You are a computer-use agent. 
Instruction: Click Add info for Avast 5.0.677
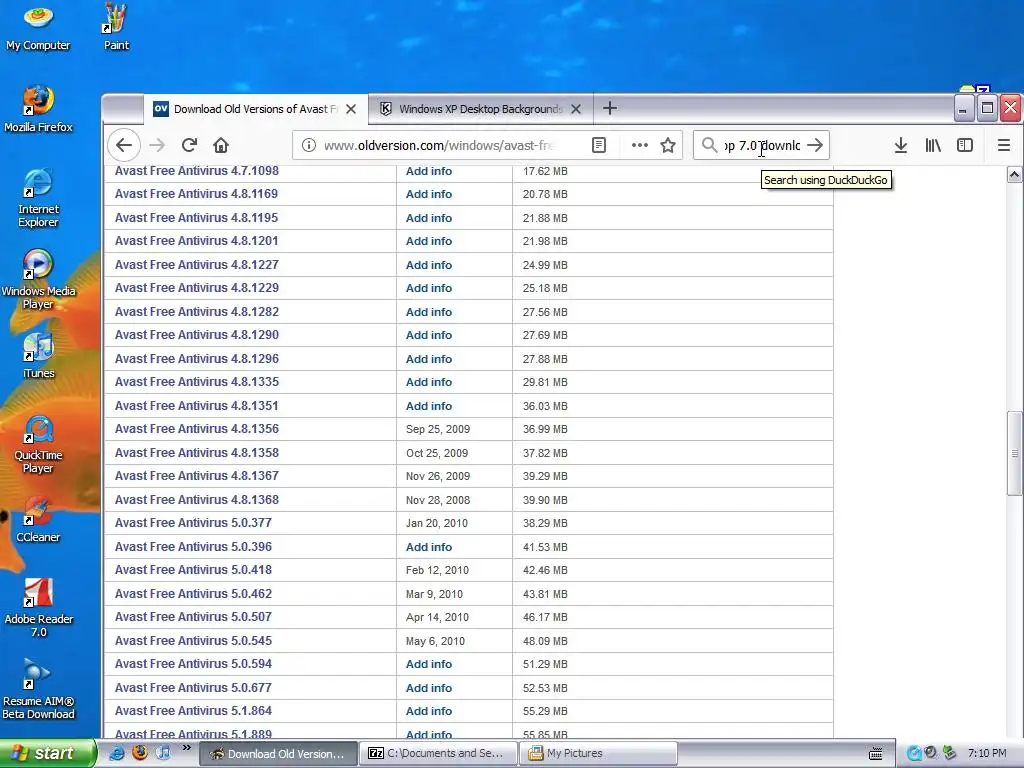tap(428, 688)
